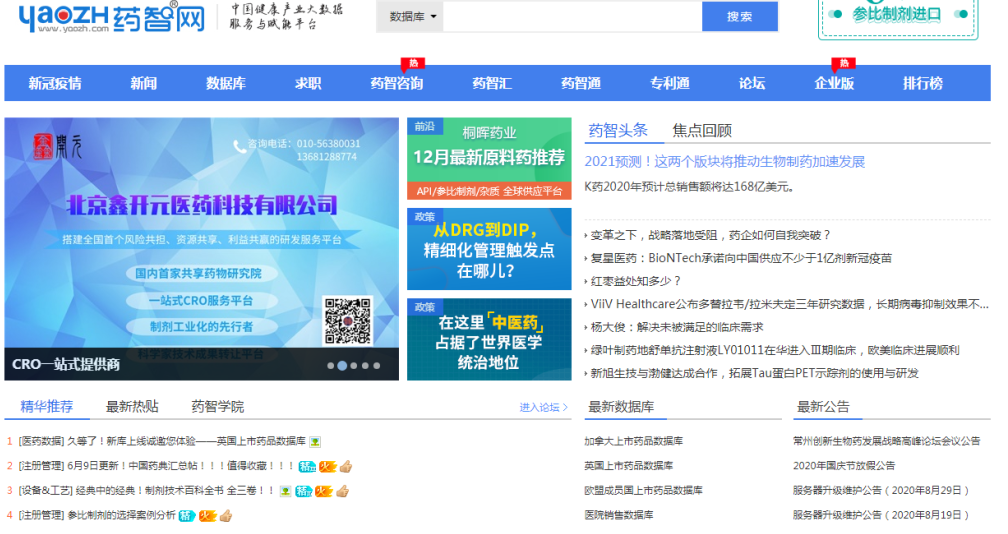Screen dimensions: 1008x534
Task: Switch to the 药智头条 tab
Action: [618, 130]
